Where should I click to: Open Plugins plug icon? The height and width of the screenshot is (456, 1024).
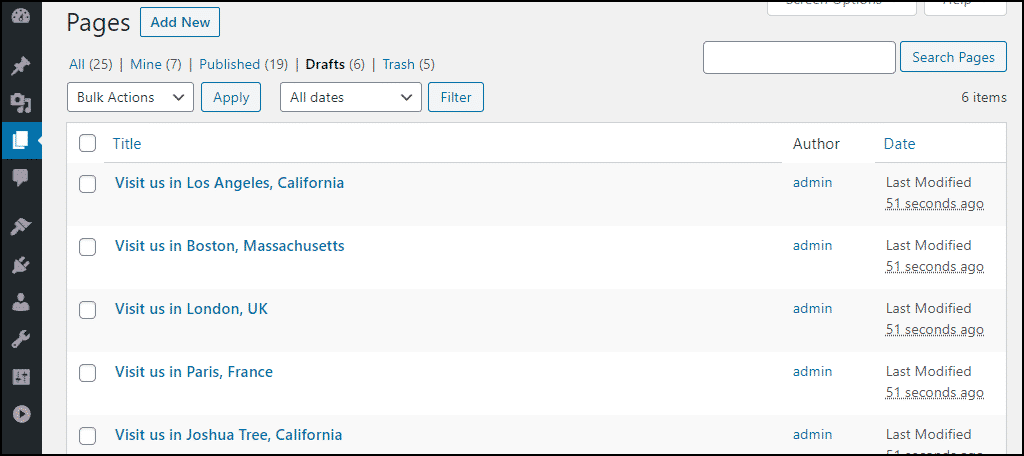pyautogui.click(x=21, y=264)
